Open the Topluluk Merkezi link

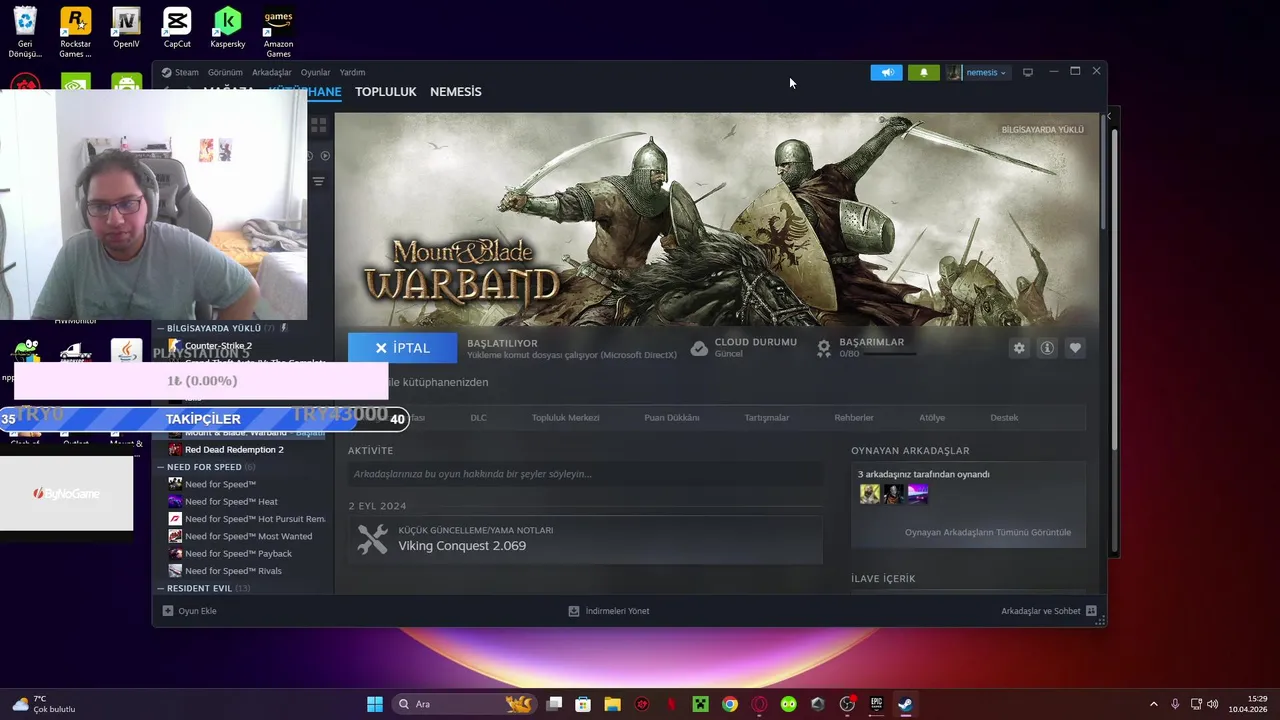[x=565, y=418]
